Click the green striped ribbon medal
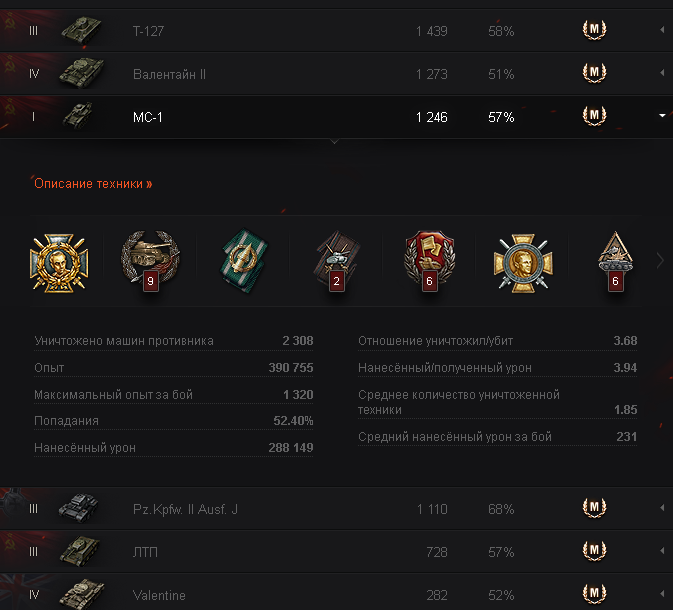Image resolution: width=673 pixels, height=610 pixels. pos(240,261)
